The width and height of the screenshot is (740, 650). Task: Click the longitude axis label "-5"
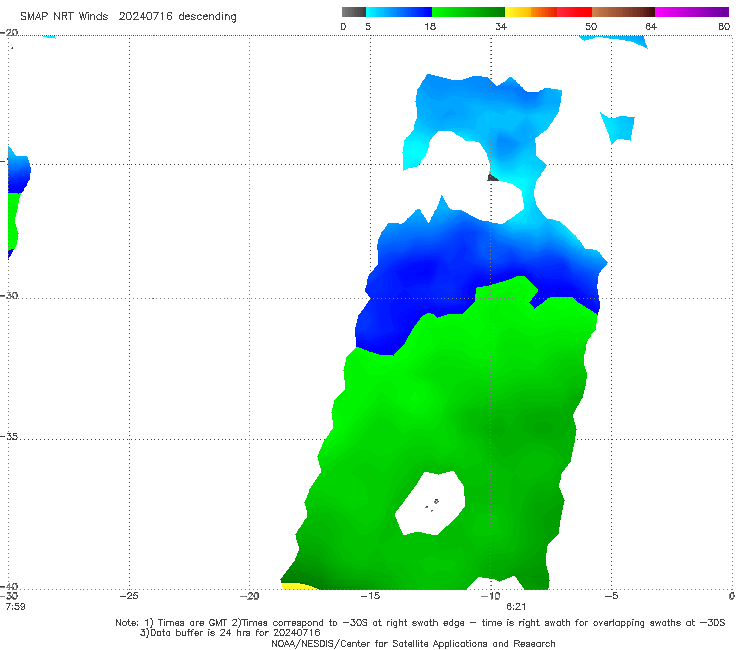click(611, 596)
